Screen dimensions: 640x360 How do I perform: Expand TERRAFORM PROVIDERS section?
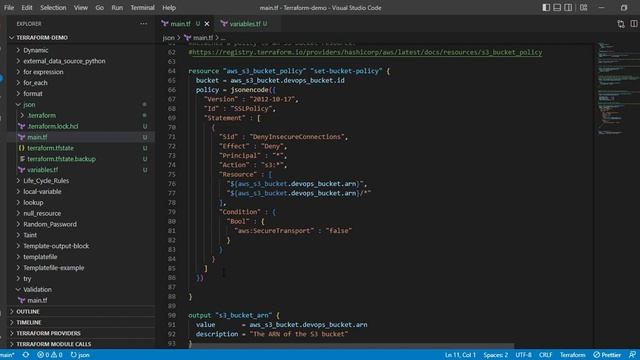82,333
